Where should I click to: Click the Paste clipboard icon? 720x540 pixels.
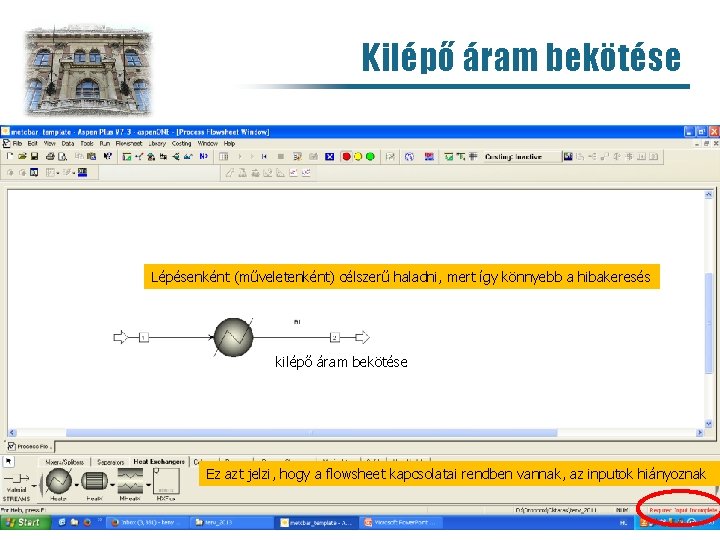91,157
